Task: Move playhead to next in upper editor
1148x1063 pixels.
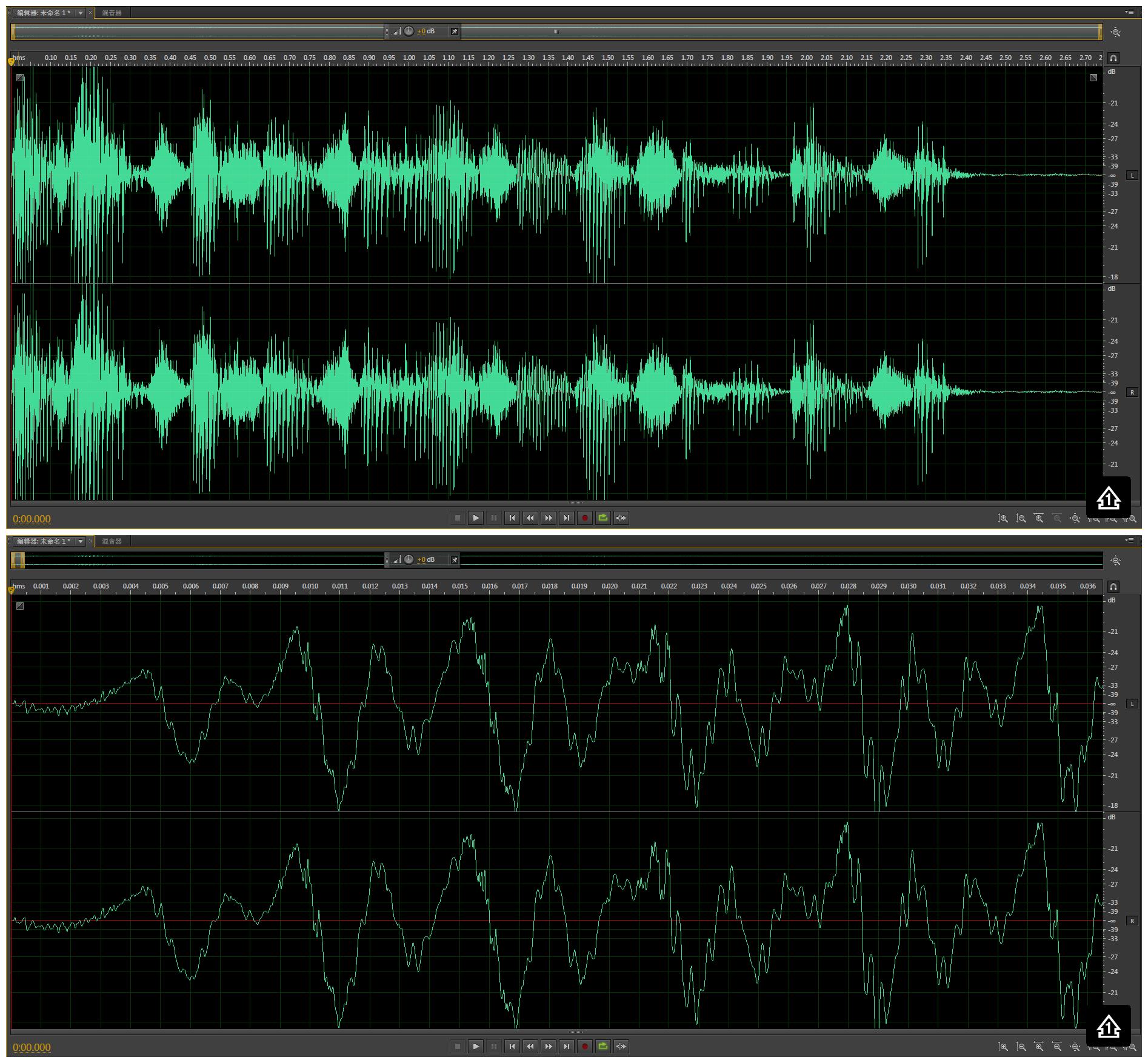Action: click(x=567, y=518)
